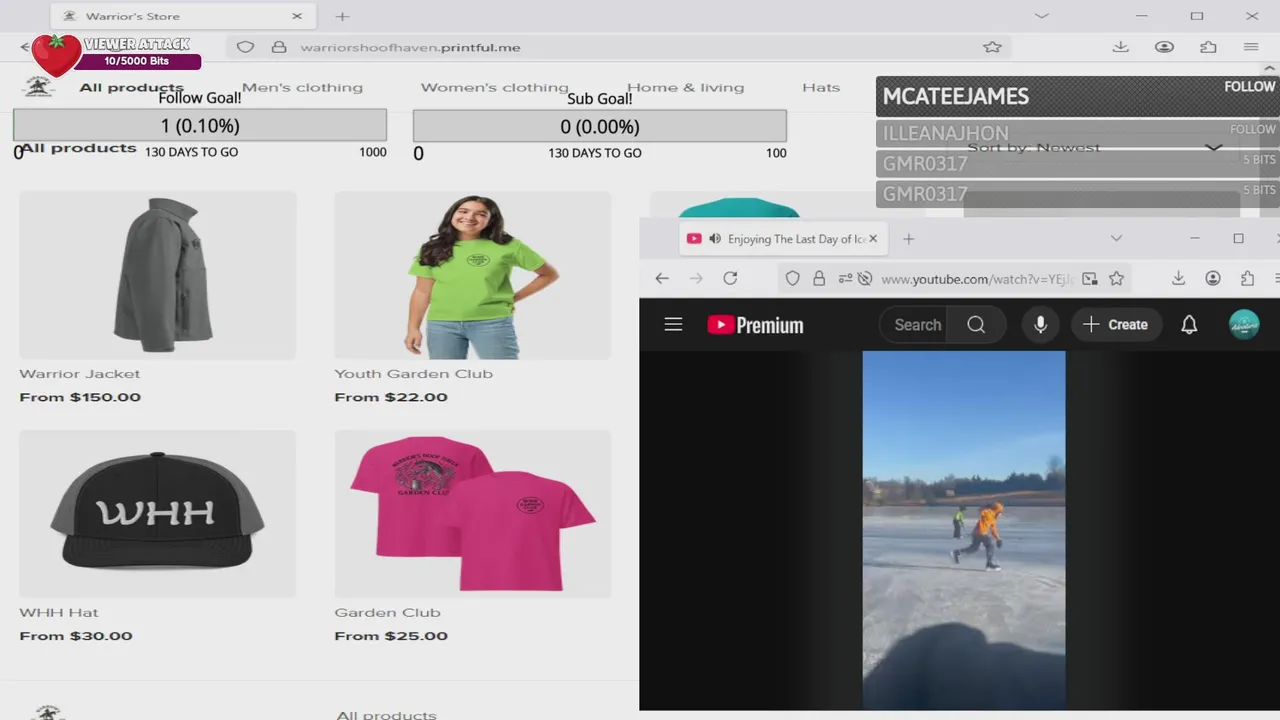Click the From $150.00 jacket price
This screenshot has height=720, width=1280.
[80, 397]
